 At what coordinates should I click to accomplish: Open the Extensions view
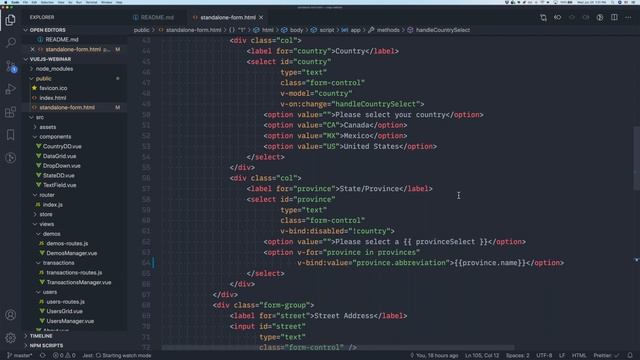11,112
